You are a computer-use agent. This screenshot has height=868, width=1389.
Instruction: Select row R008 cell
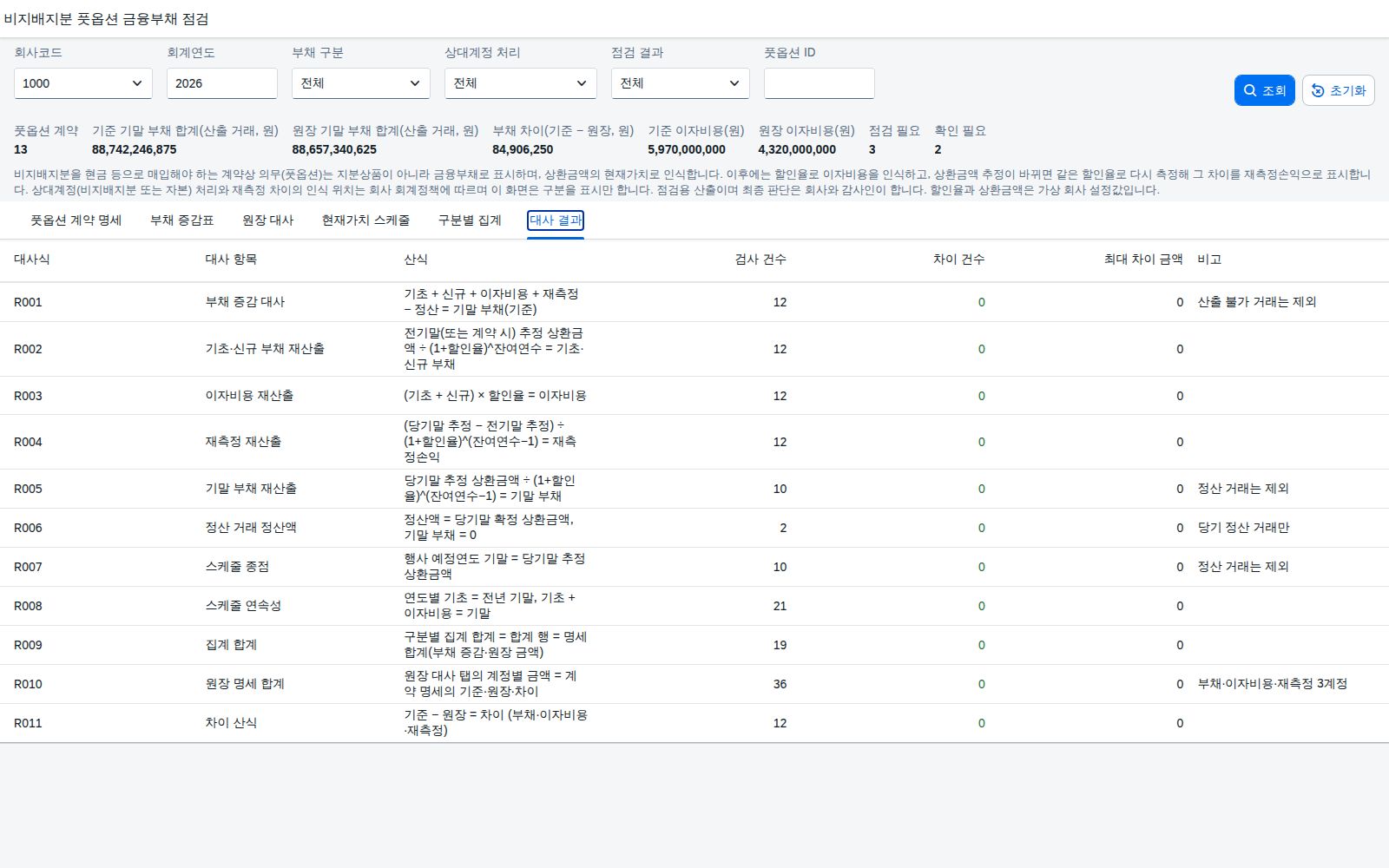pyautogui.click(x=28, y=606)
